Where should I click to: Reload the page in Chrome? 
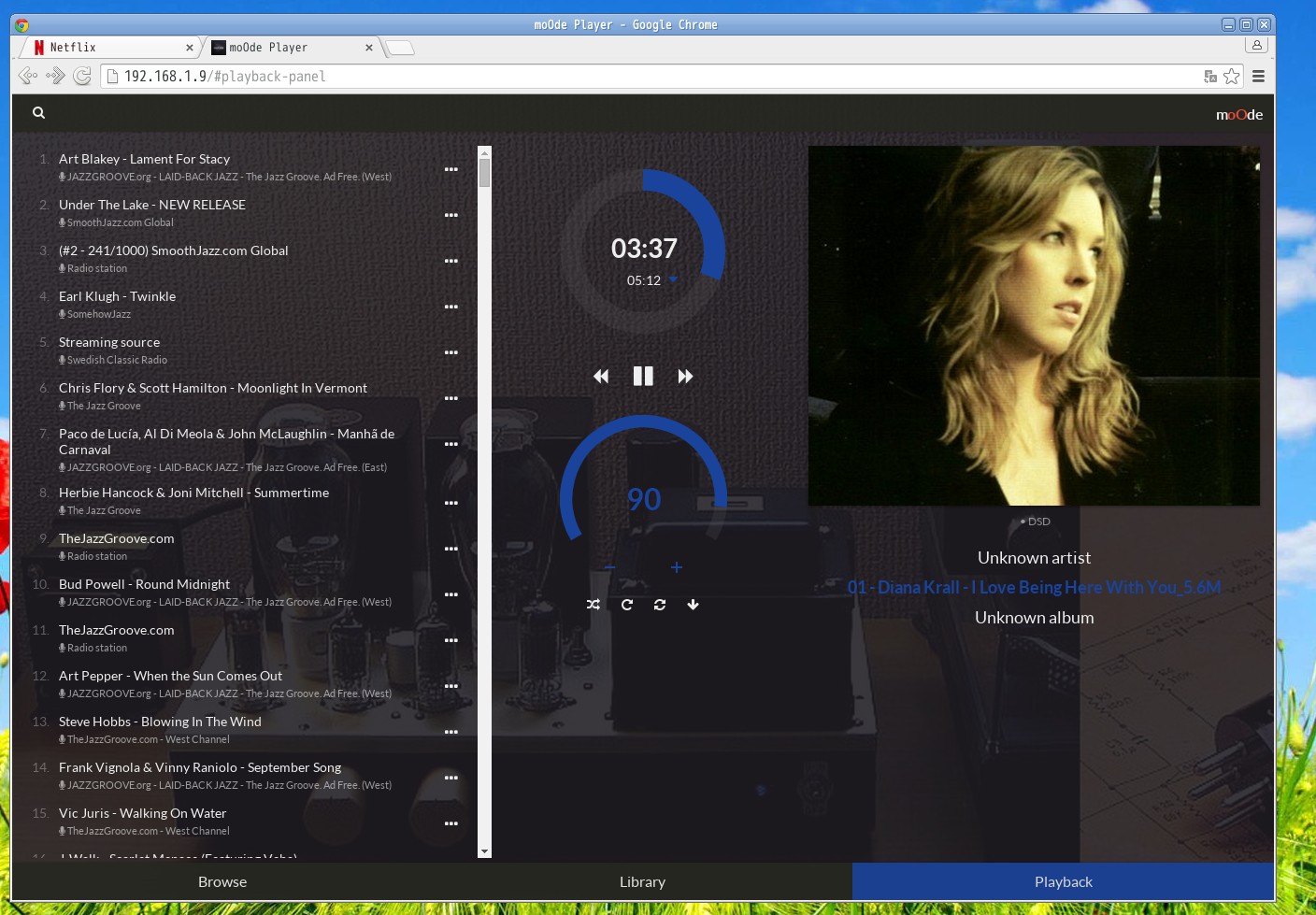pyautogui.click(x=82, y=77)
